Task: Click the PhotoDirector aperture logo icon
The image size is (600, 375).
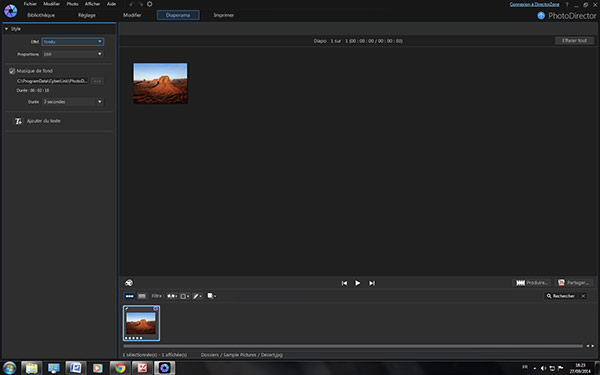Action: coord(10,11)
